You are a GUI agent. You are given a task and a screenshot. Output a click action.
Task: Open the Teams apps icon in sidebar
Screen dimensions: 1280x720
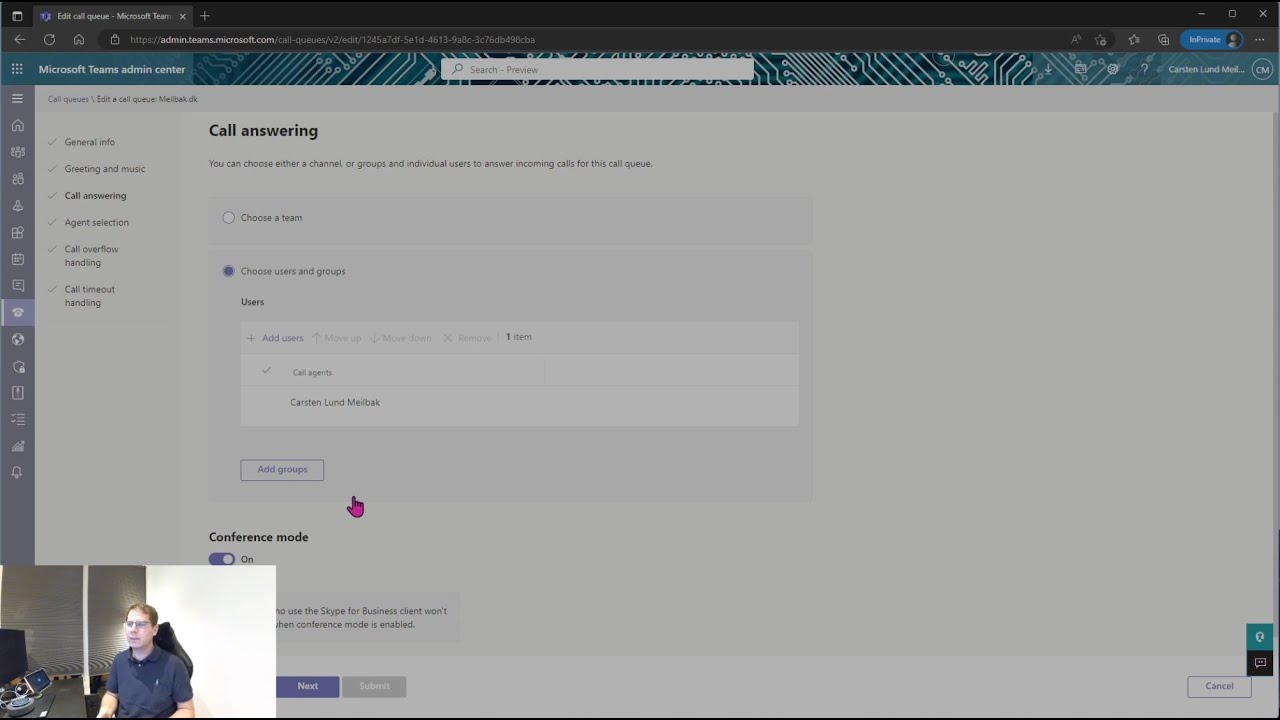coord(17,233)
